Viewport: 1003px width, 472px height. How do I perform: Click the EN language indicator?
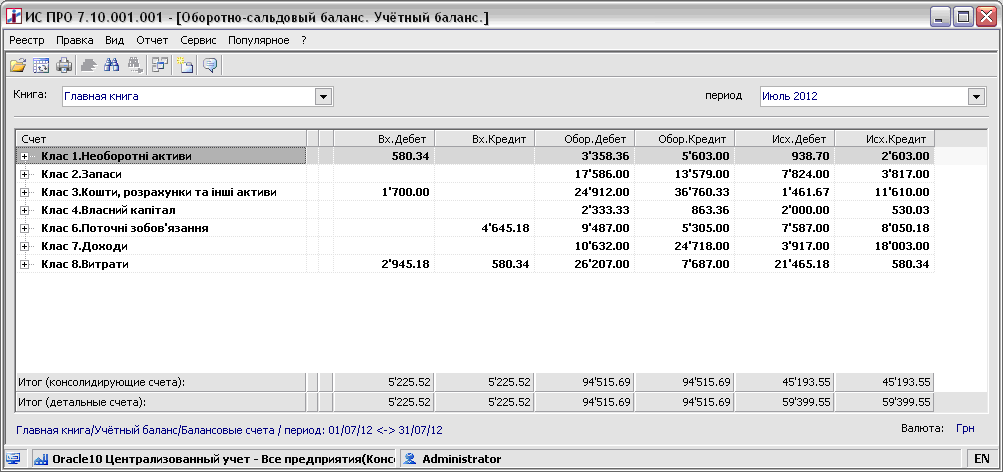(x=982, y=459)
